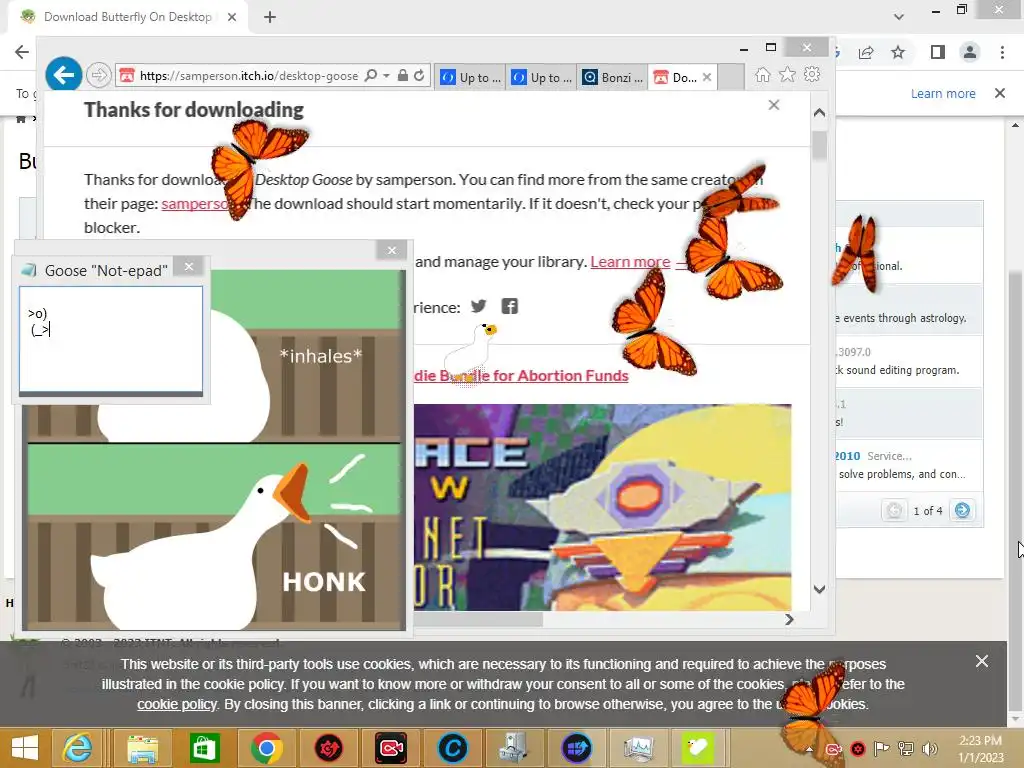1024x768 pixels.
Task: Launch Internet Explorer from taskbar
Action: (77, 748)
